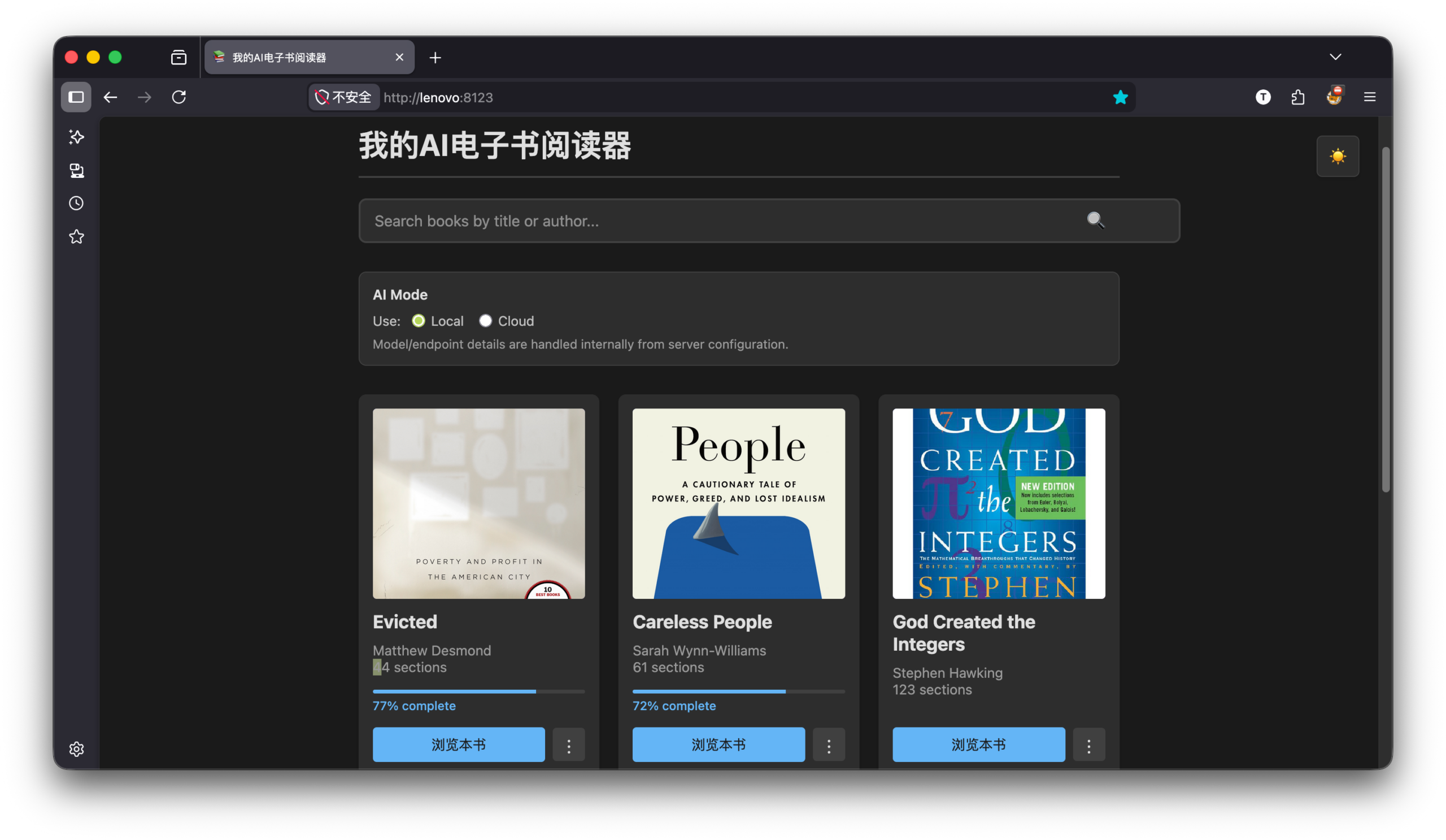Open the extensions puzzle icon

[1297, 97]
